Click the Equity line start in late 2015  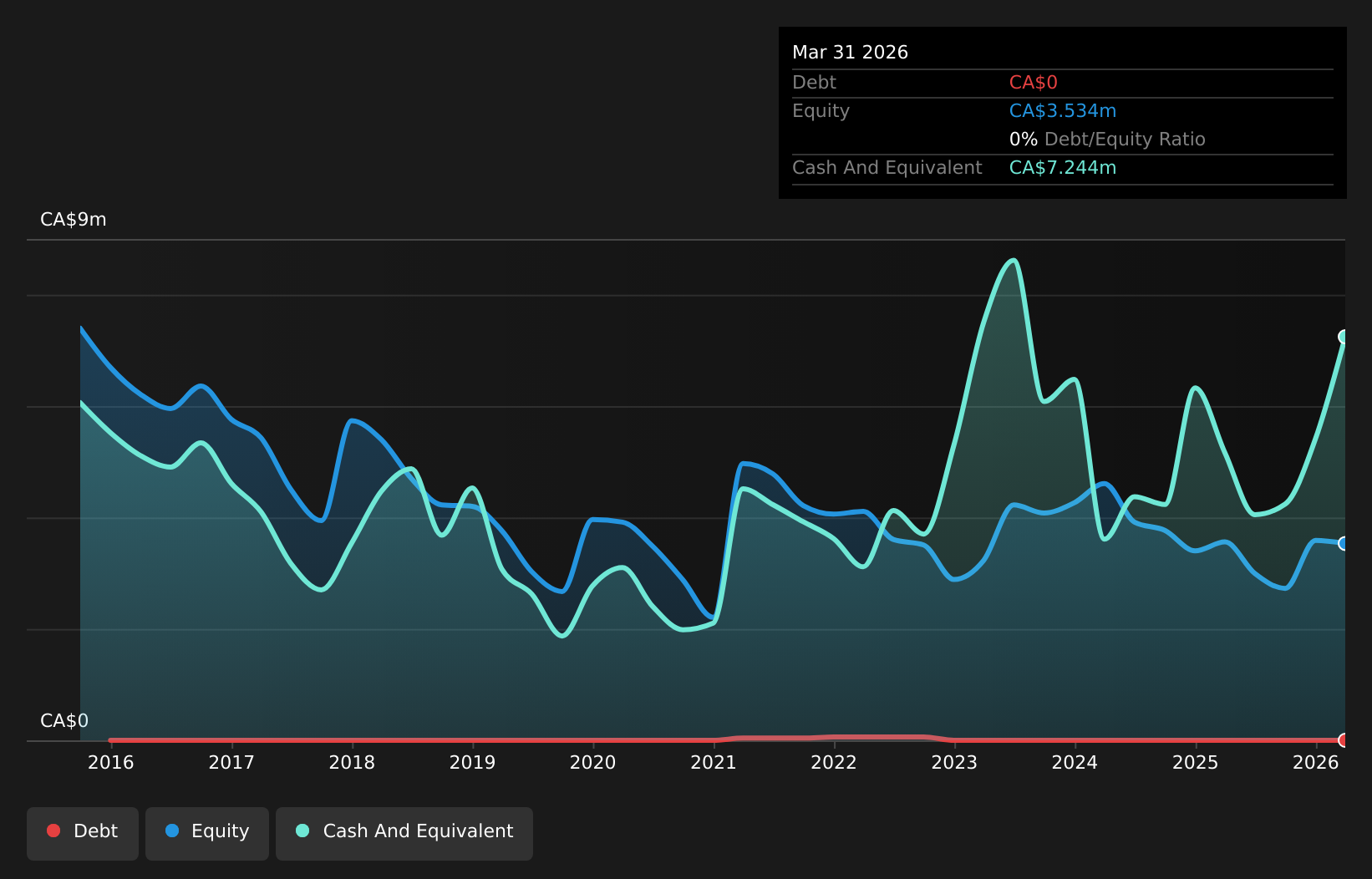[x=81, y=328]
